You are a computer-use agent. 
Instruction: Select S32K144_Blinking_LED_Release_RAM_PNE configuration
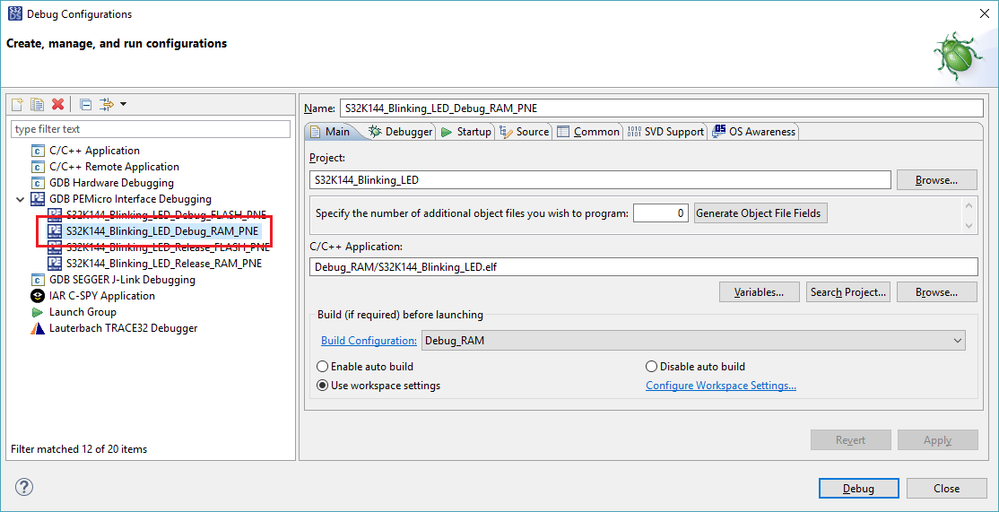point(164,263)
